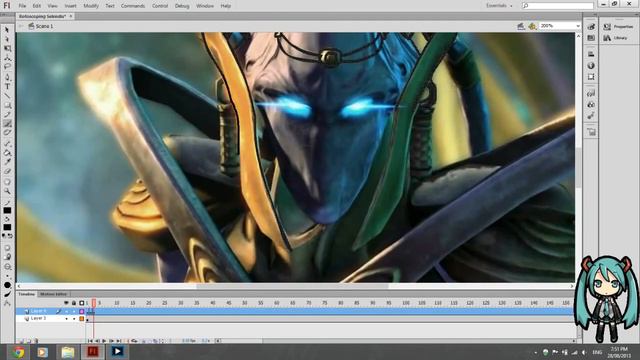The width and height of the screenshot is (640, 360).
Task: Open the Project panel icon
Action: click(591, 132)
